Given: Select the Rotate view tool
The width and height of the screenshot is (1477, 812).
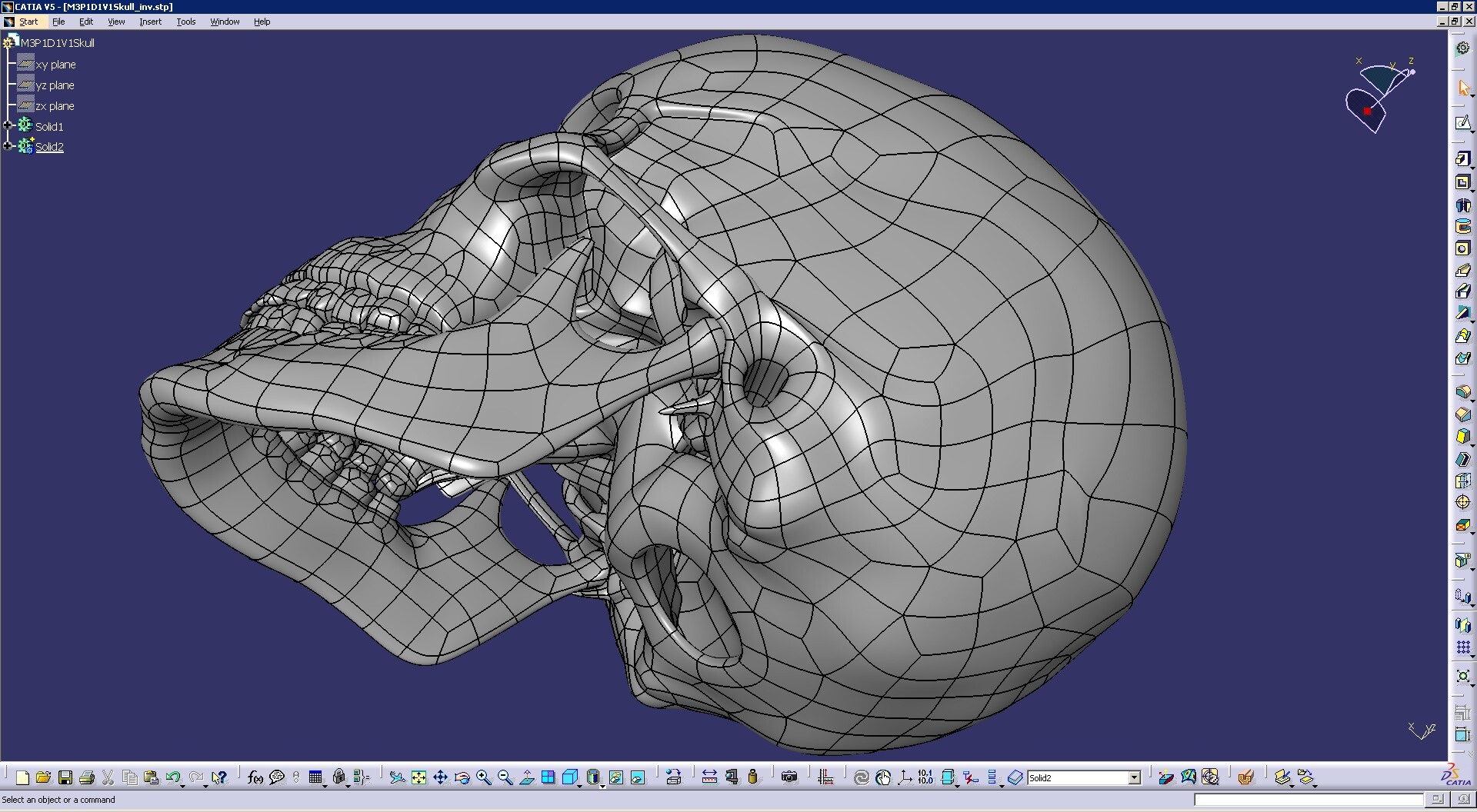Looking at the screenshot, I should pyautogui.click(x=462, y=777).
